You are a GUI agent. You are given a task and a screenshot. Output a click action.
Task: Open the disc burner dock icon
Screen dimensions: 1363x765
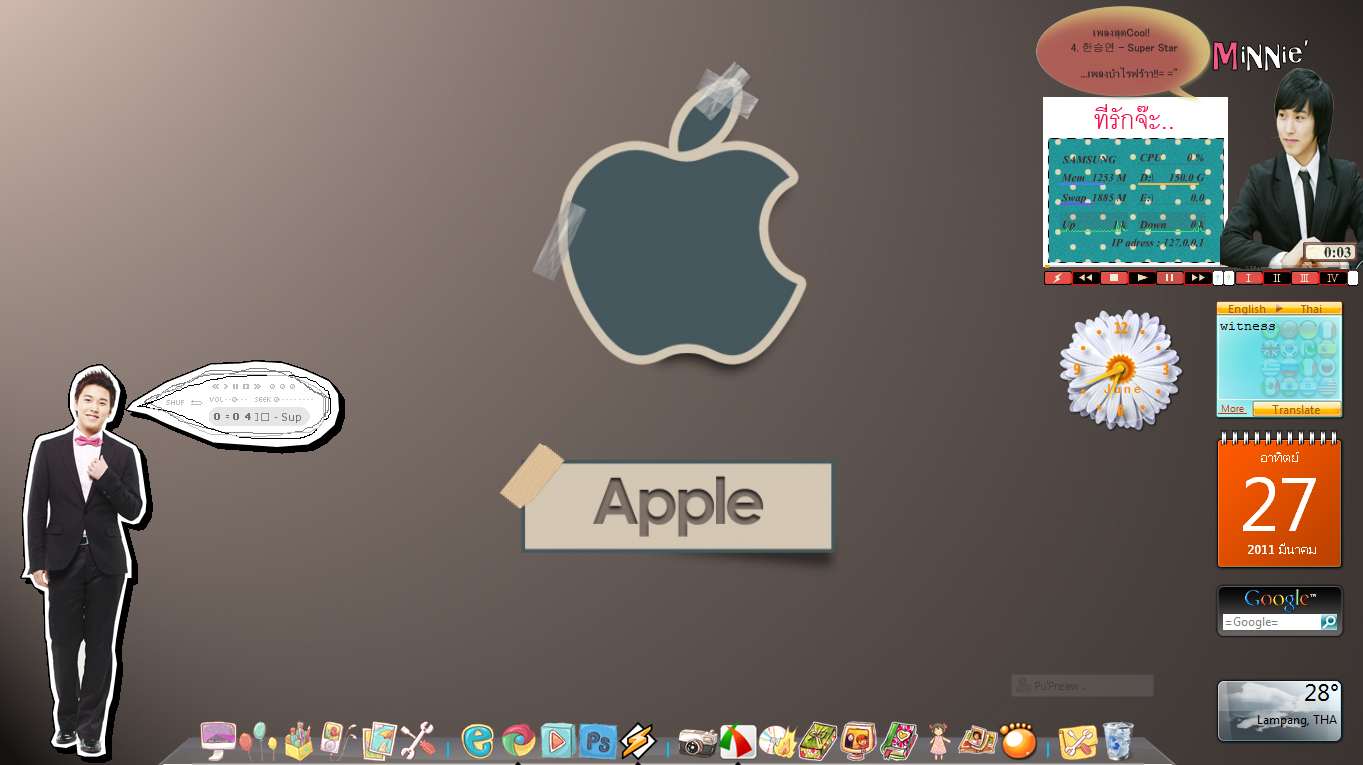(x=777, y=741)
